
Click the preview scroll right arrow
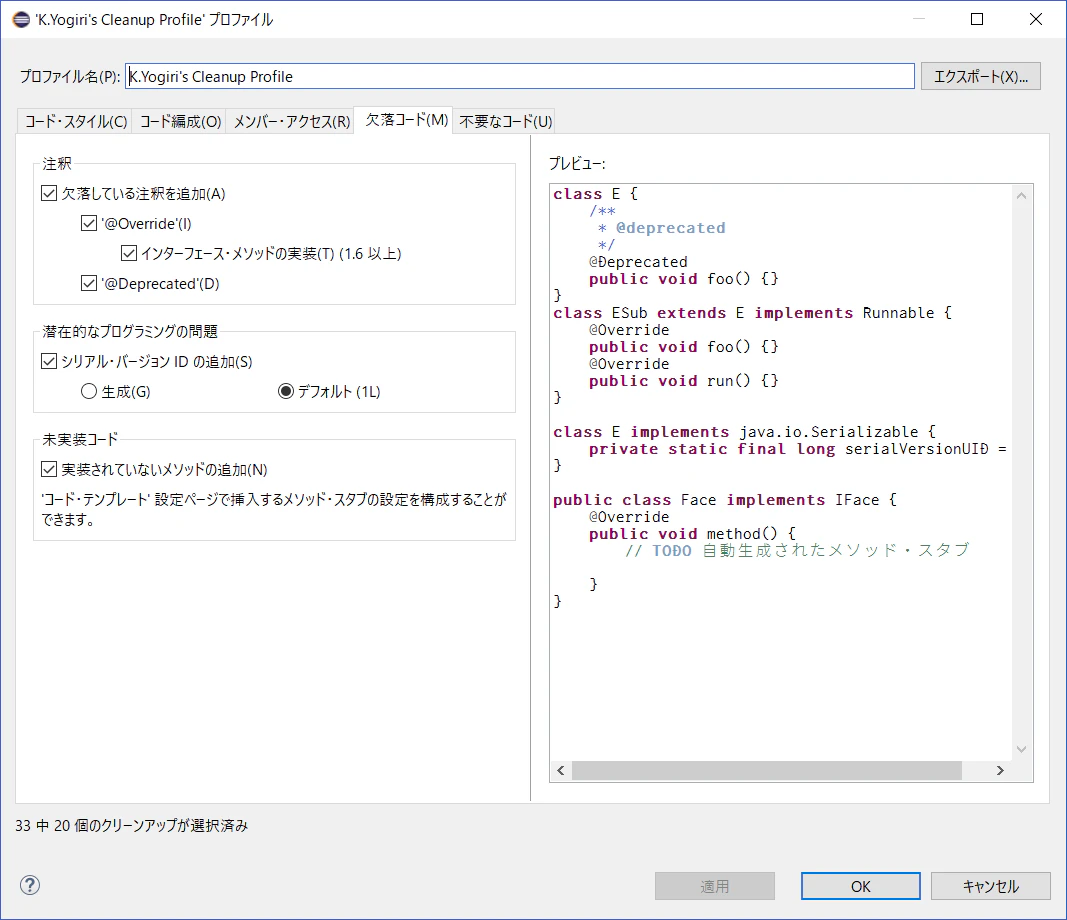pos(1000,770)
